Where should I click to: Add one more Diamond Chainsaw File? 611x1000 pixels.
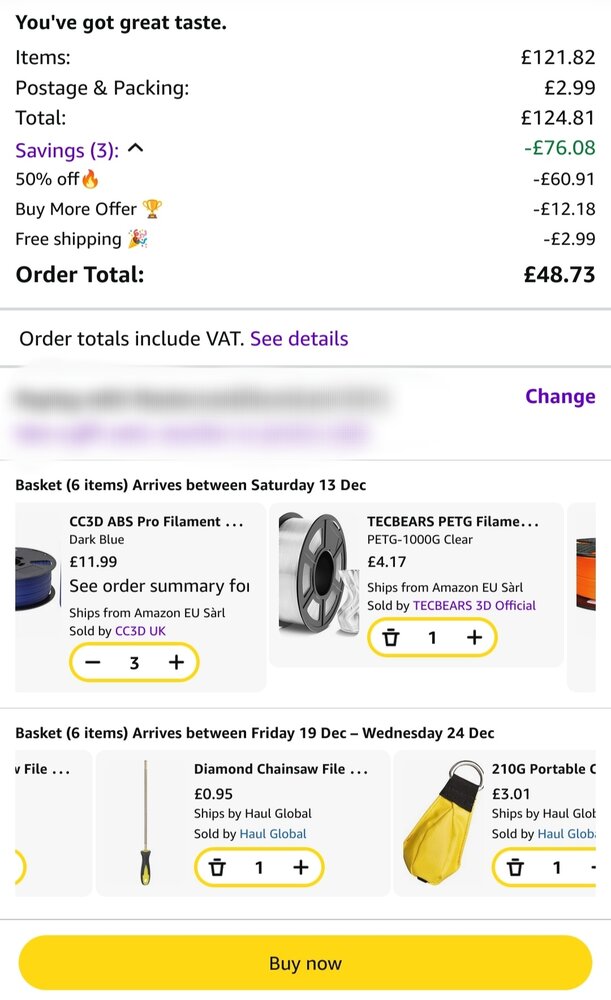[x=300, y=867]
